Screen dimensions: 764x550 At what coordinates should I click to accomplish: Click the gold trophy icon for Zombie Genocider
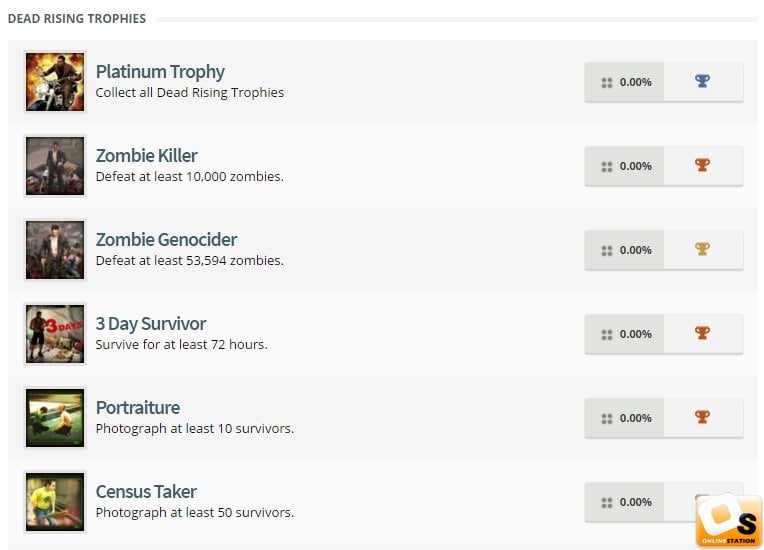(x=702, y=249)
